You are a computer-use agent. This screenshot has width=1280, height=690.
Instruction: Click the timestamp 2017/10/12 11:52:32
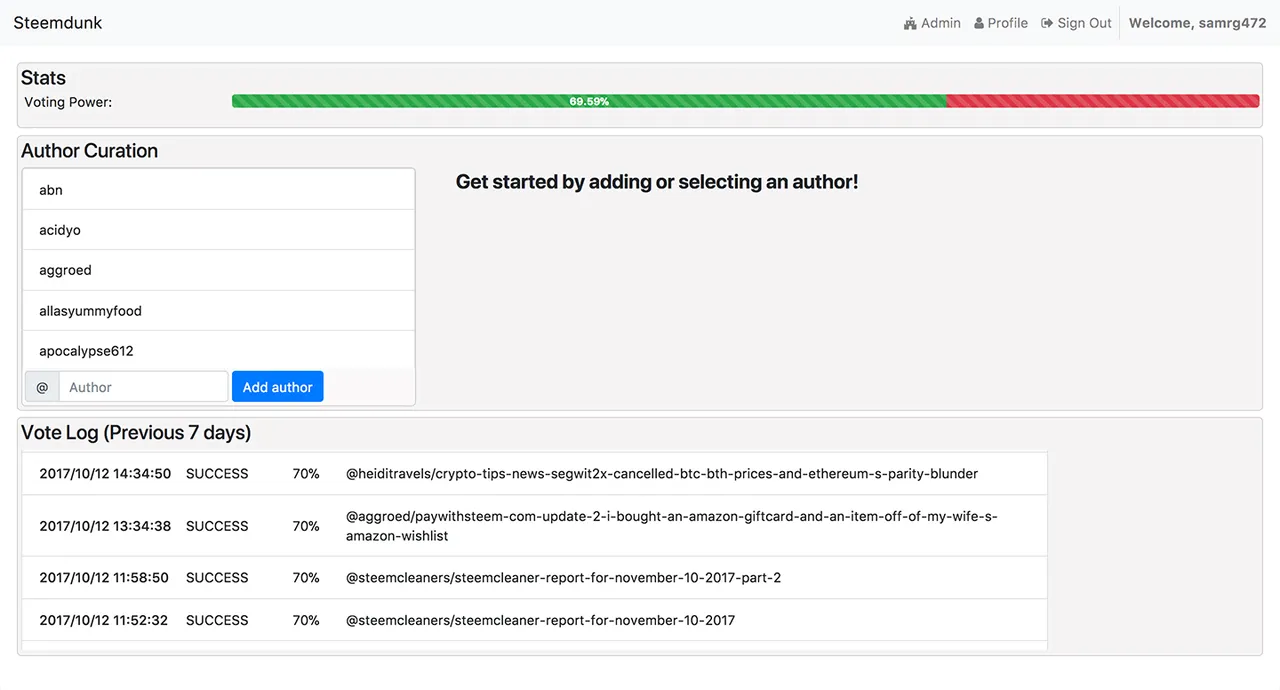click(104, 620)
